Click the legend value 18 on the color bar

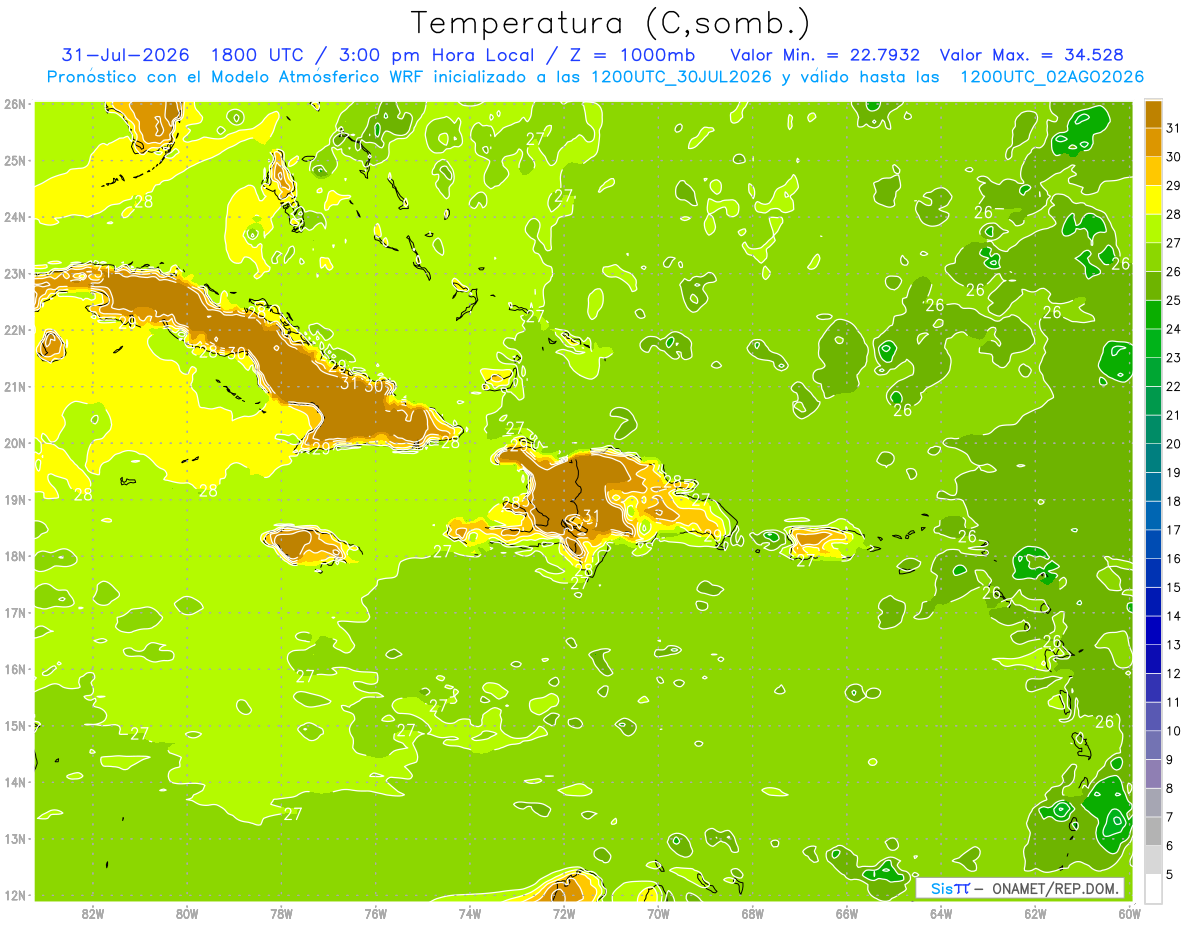click(x=1173, y=501)
